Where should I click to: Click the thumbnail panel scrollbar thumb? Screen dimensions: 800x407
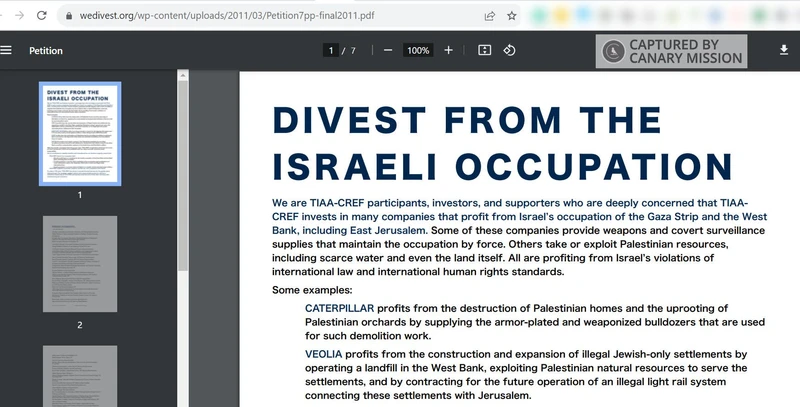pyautogui.click(x=183, y=176)
